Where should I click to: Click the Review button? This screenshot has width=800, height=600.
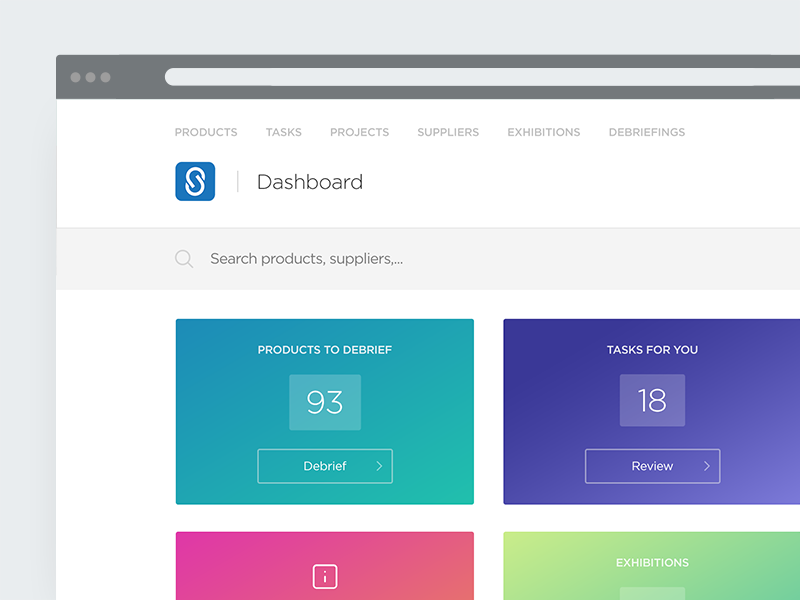(x=653, y=466)
